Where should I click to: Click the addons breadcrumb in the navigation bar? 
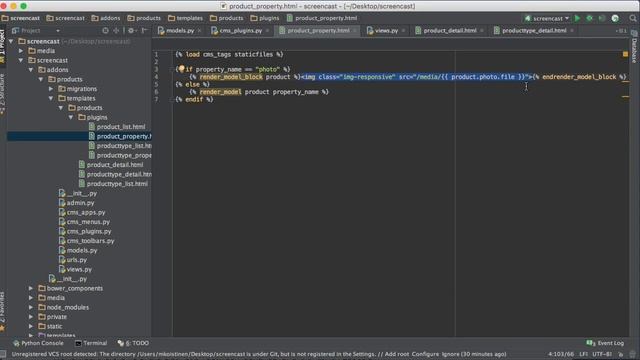106,18
